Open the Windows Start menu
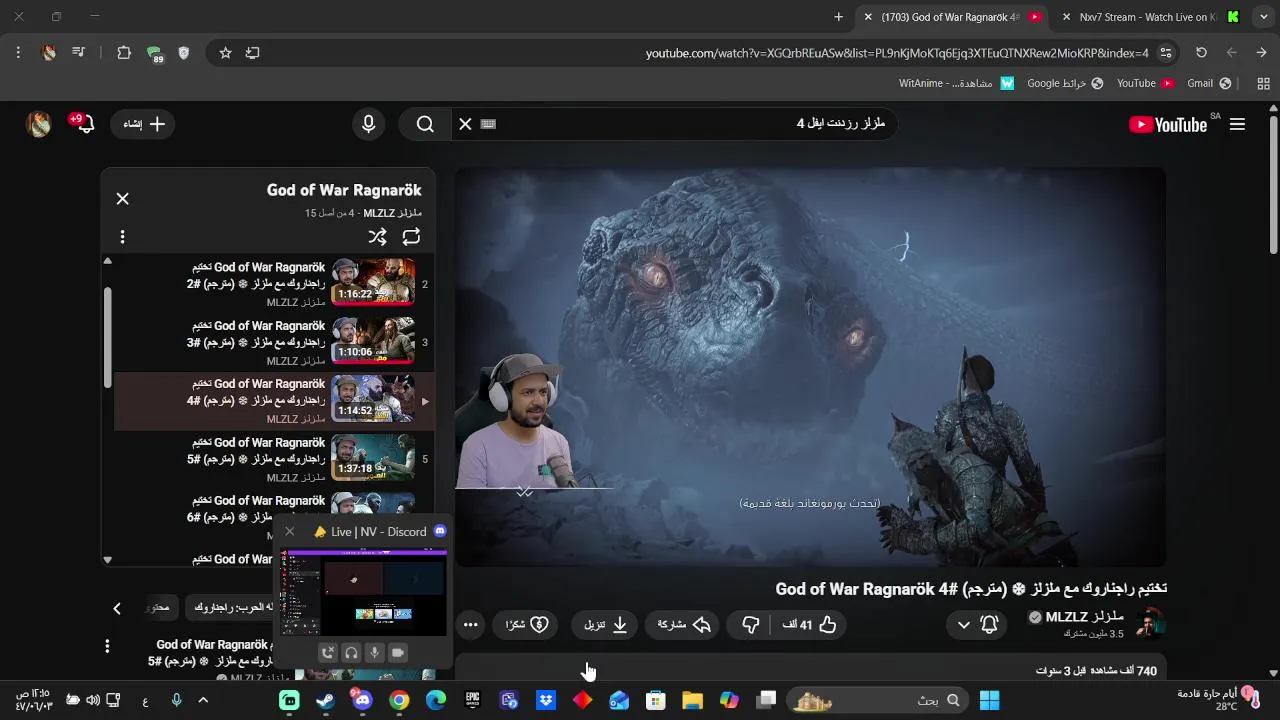 (x=989, y=701)
